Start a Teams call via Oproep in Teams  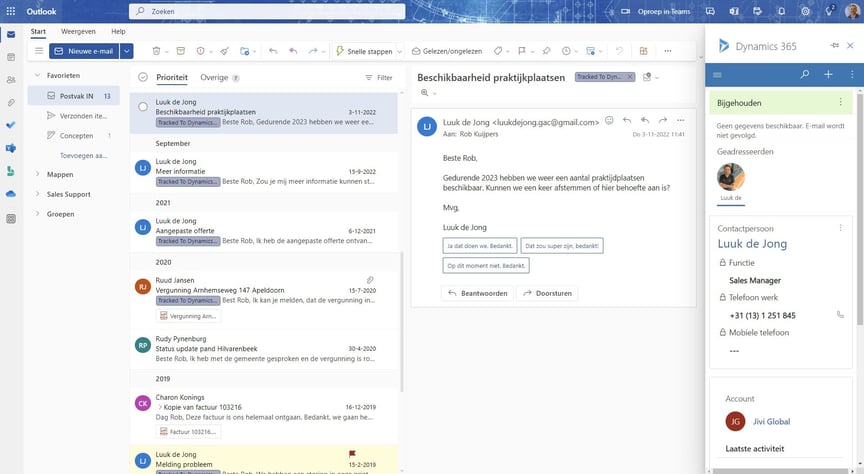pos(656,11)
